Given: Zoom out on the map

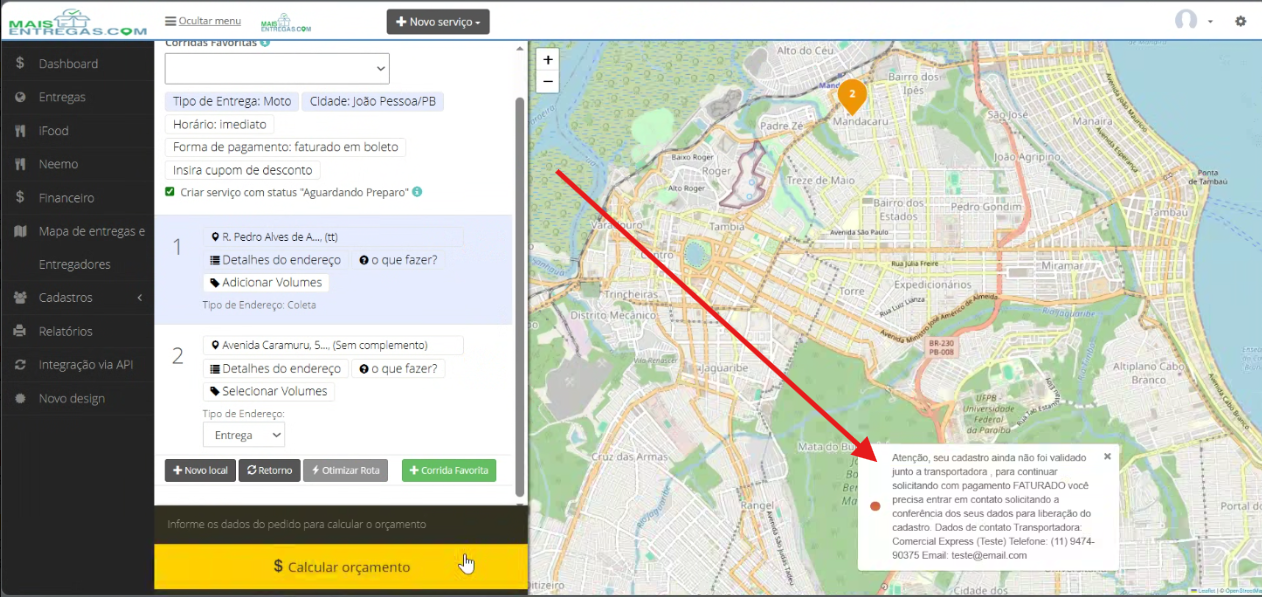Looking at the screenshot, I should [x=548, y=82].
